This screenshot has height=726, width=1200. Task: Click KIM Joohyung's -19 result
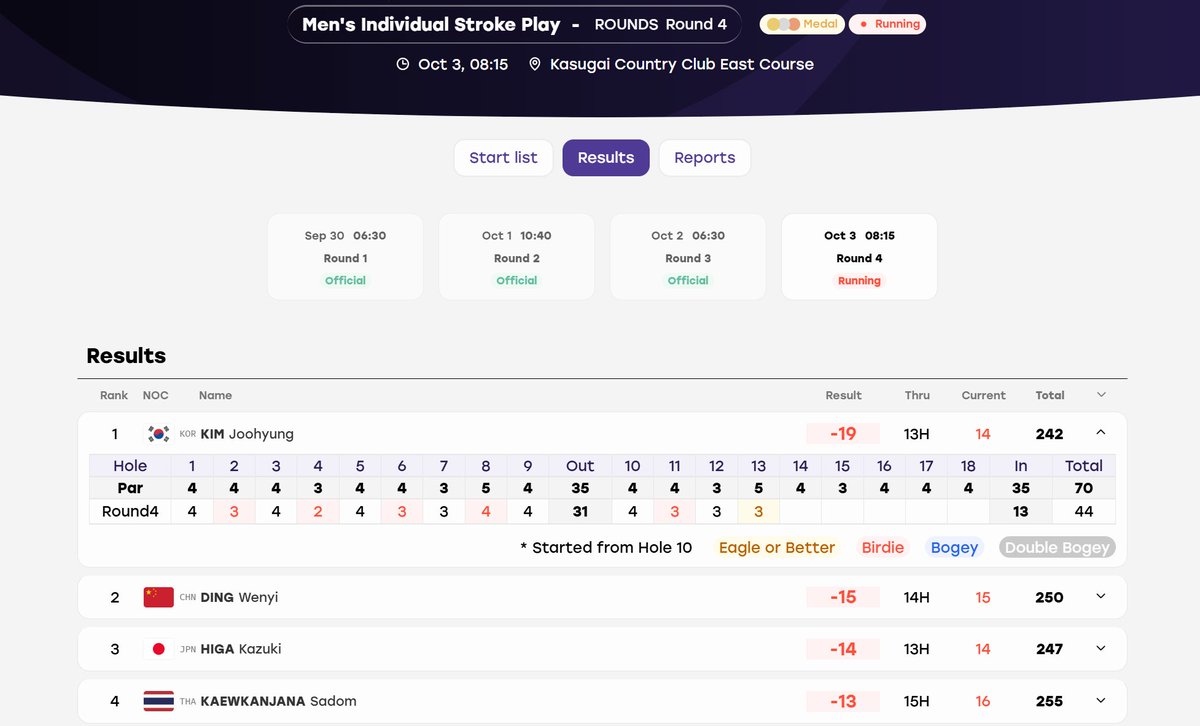point(843,434)
